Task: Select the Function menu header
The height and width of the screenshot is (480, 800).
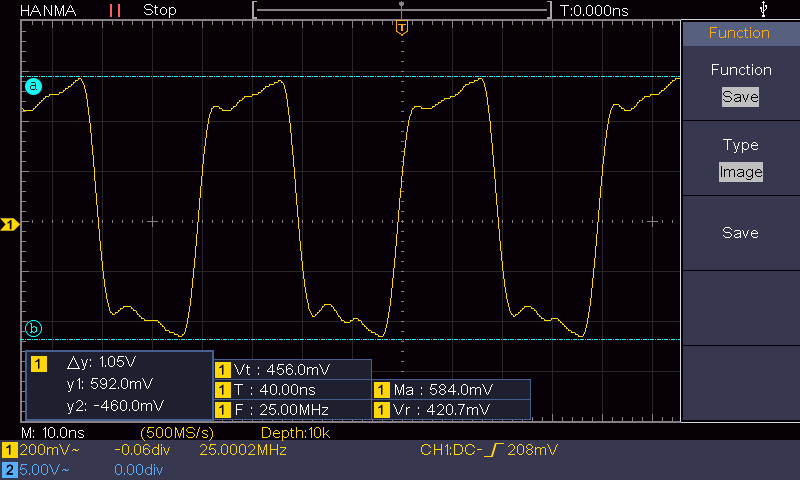Action: point(740,33)
